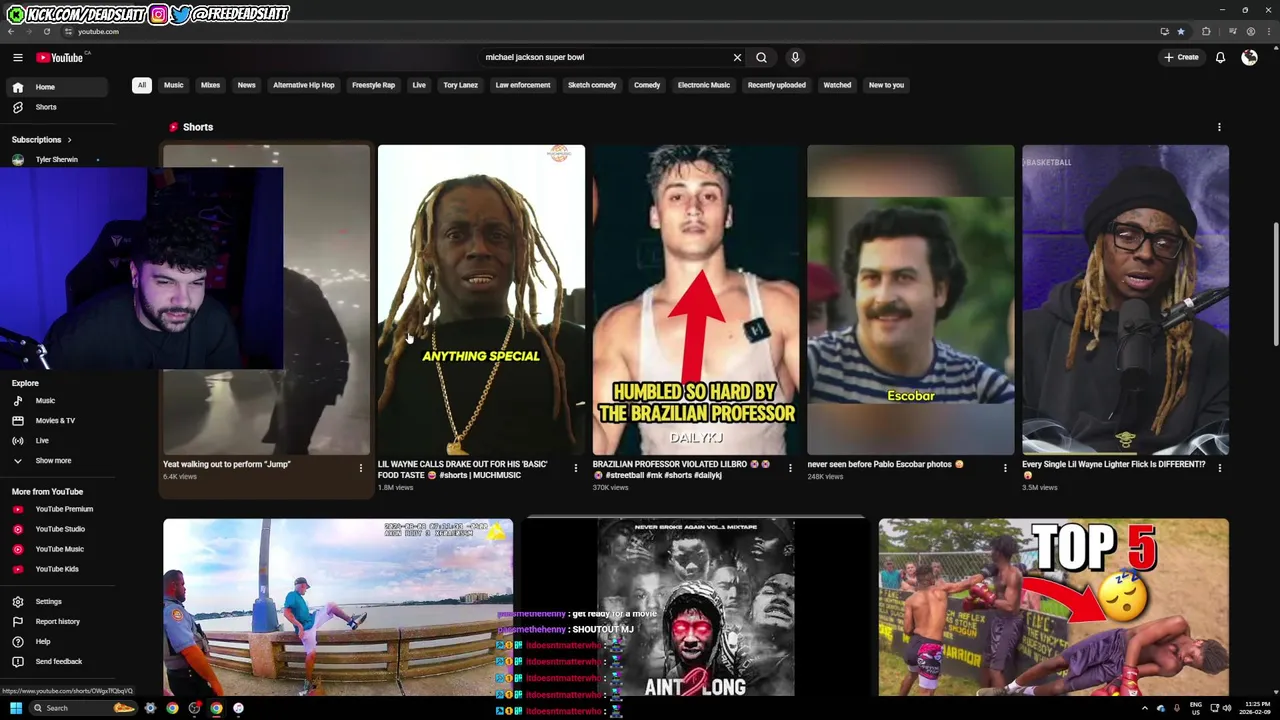
Task: Expand Show more in Explore
Action: click(57, 460)
